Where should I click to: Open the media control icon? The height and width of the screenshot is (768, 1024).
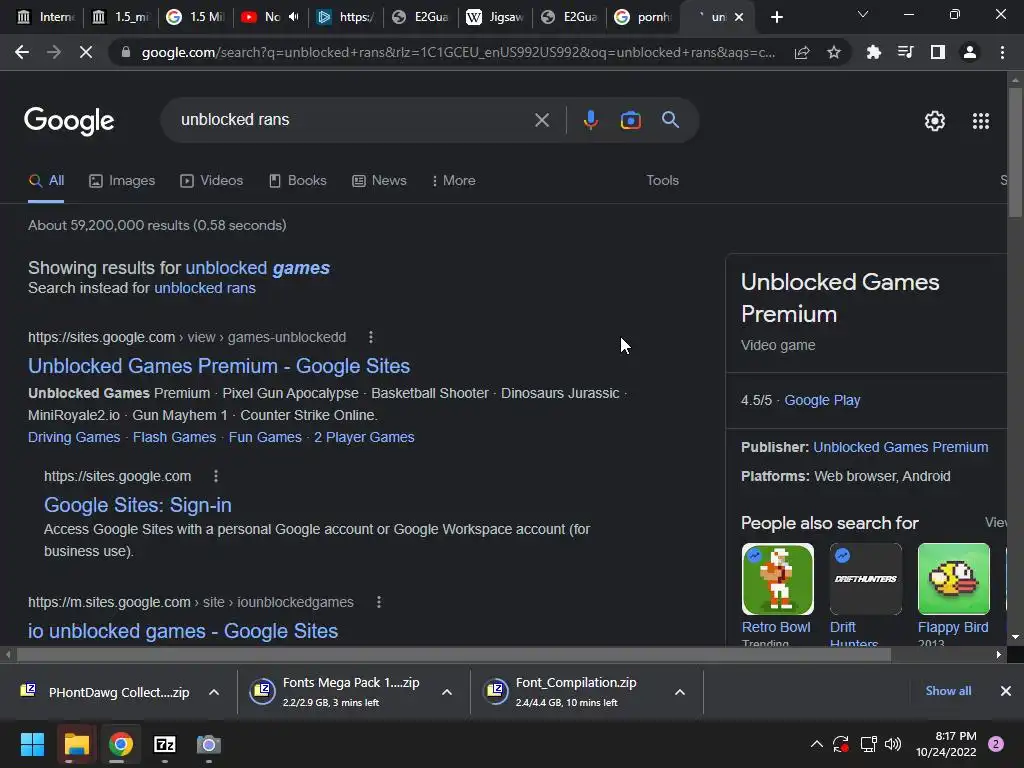click(905, 52)
